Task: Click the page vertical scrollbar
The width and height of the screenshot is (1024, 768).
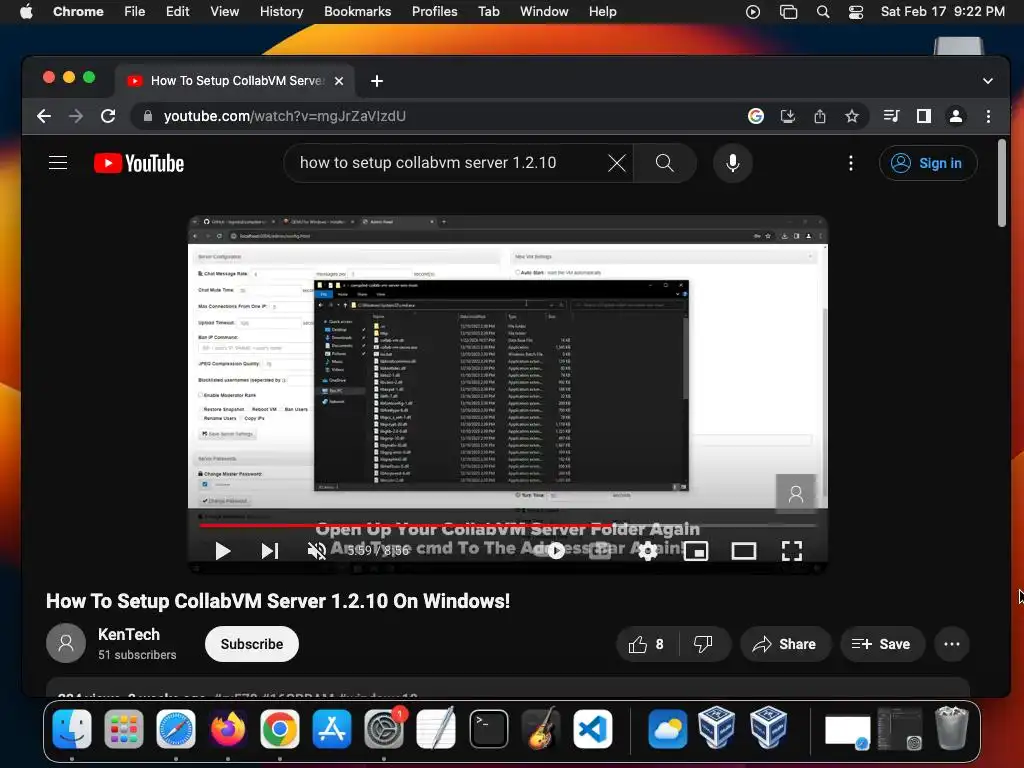Action: click(x=1002, y=183)
